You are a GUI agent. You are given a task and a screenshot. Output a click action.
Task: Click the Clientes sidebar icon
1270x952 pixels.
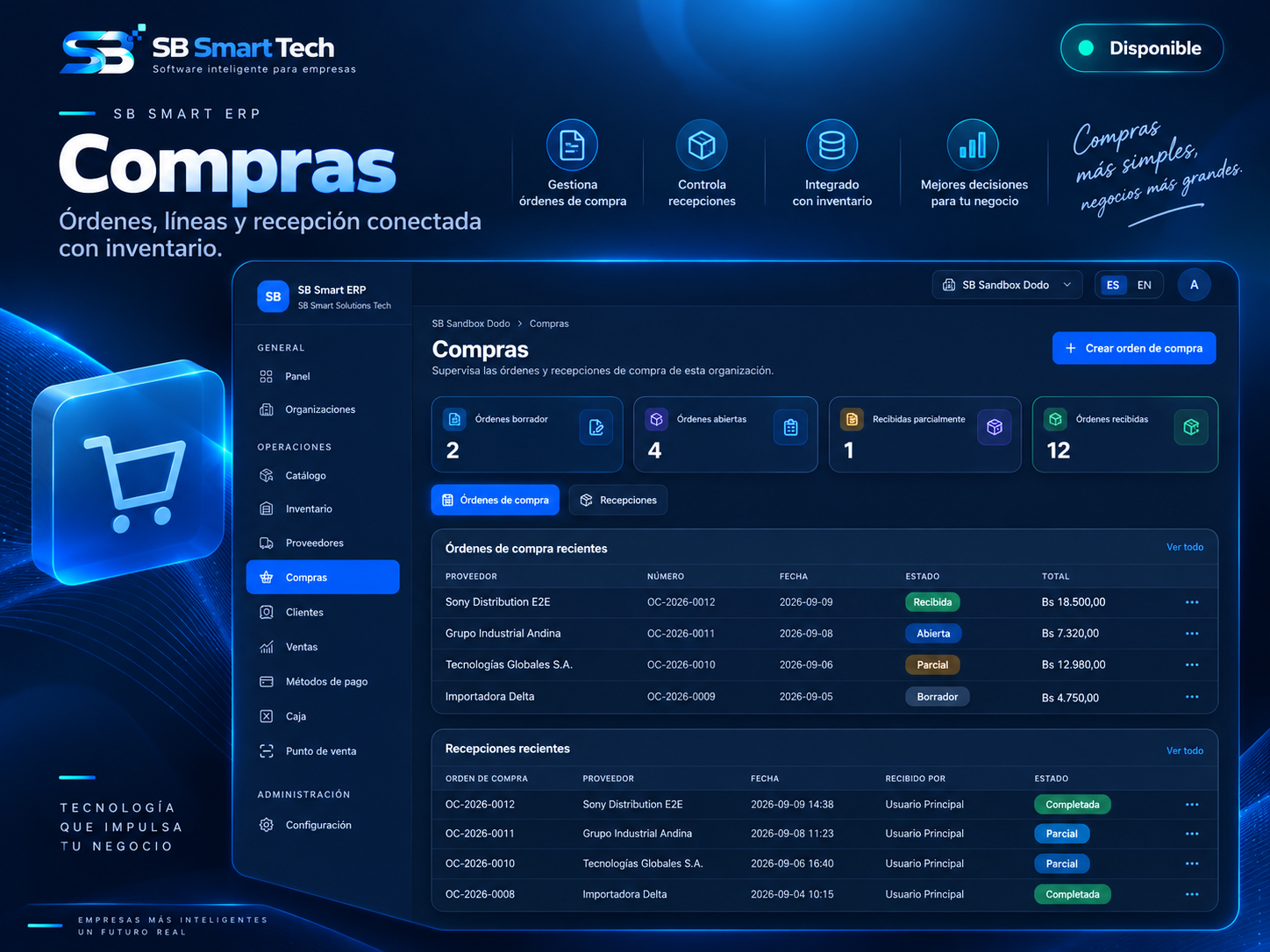[x=266, y=612]
